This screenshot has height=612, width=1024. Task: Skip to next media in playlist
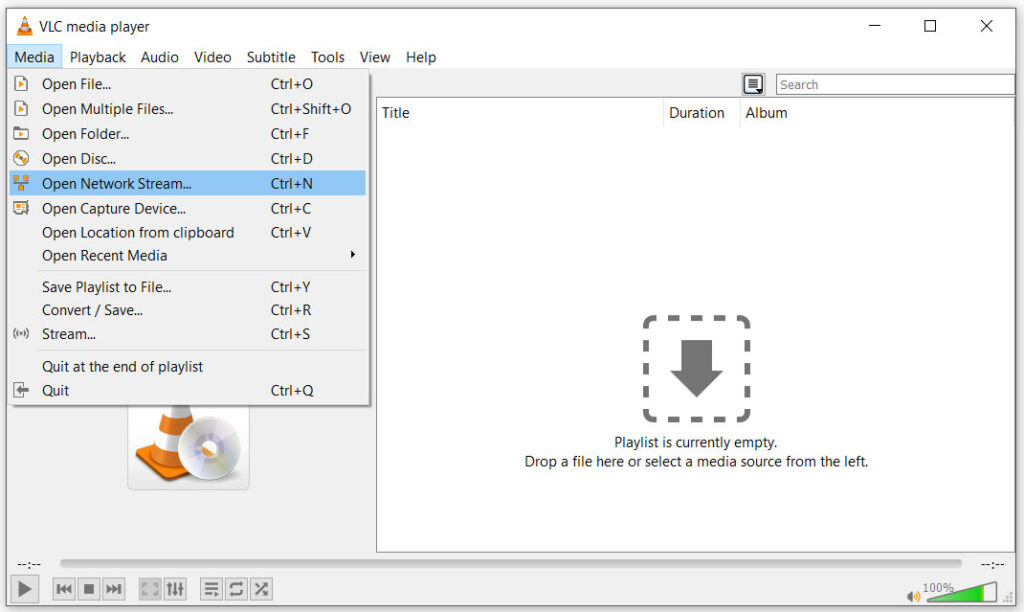tap(114, 589)
